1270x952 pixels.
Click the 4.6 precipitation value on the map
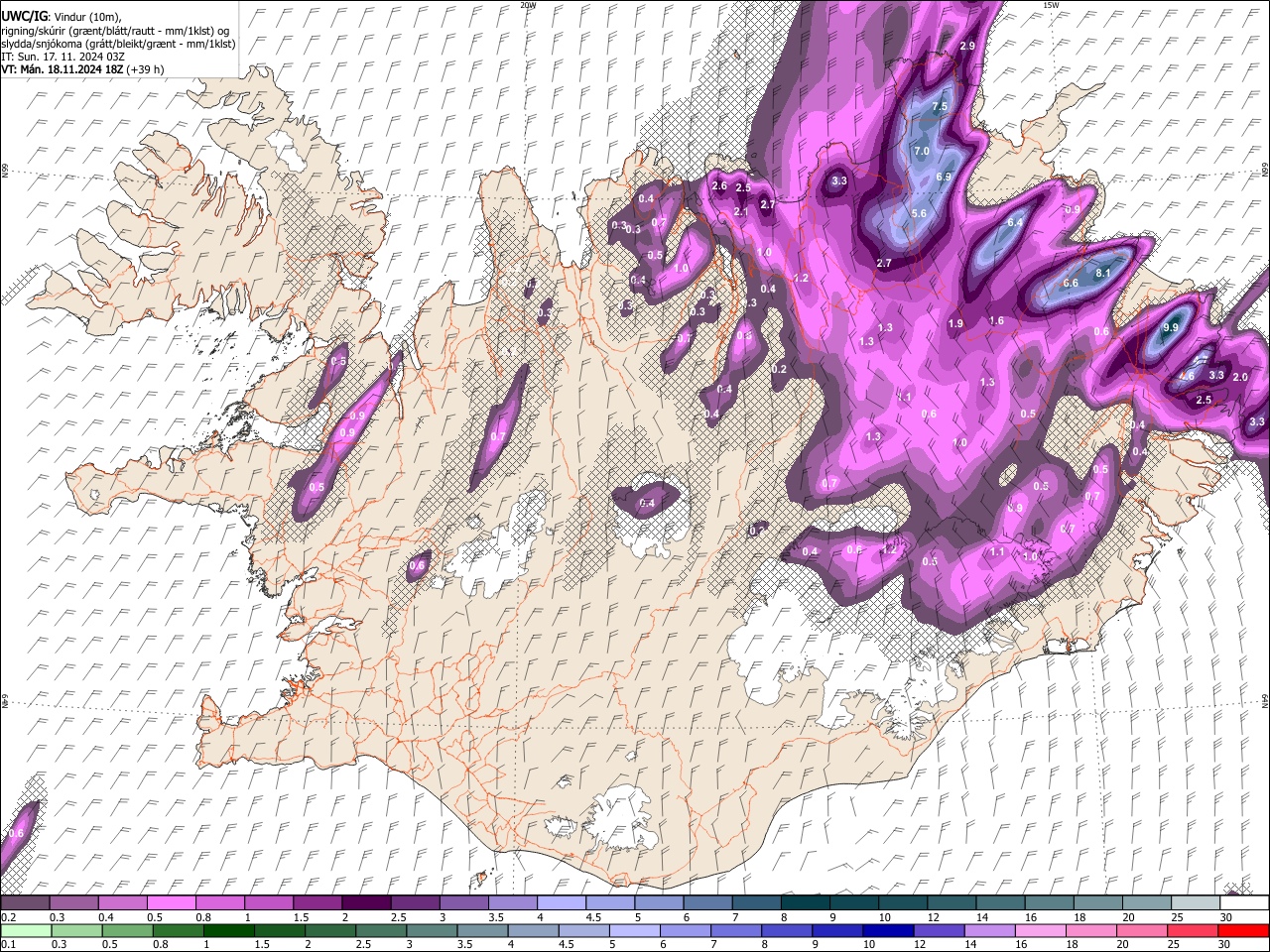click(x=1187, y=376)
